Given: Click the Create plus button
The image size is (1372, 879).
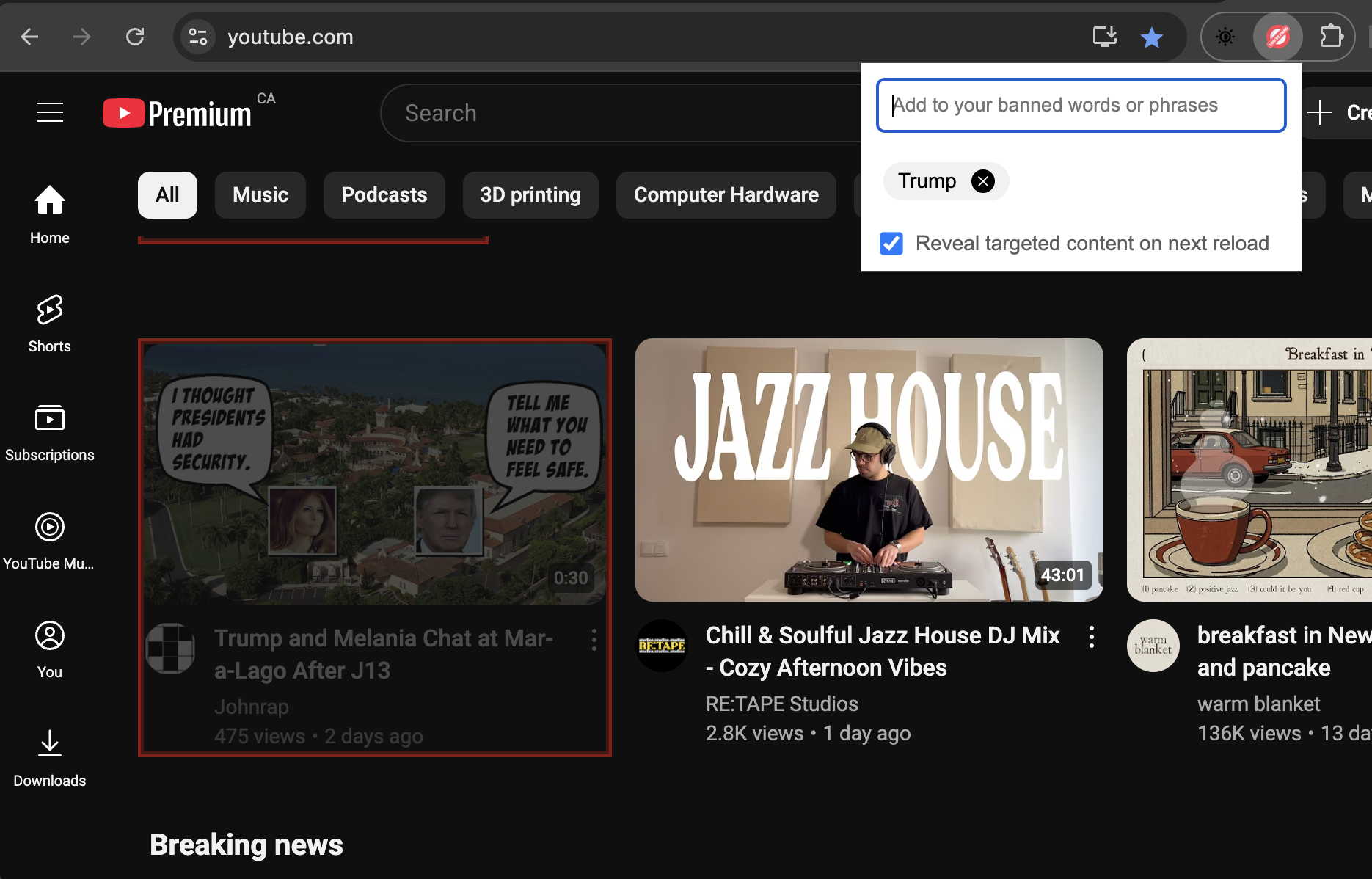Looking at the screenshot, I should click(x=1337, y=112).
